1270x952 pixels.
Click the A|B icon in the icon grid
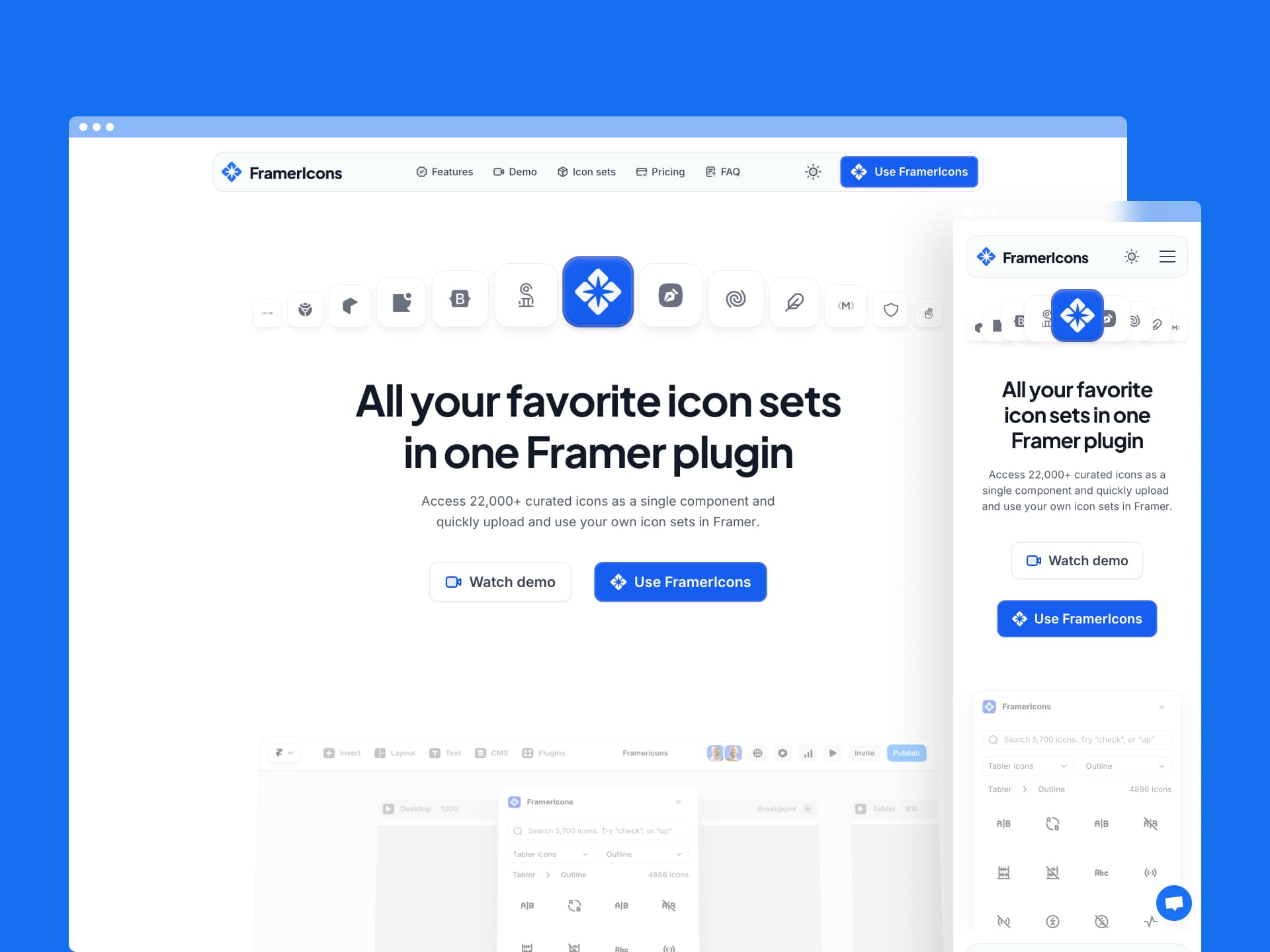[x=1003, y=823]
